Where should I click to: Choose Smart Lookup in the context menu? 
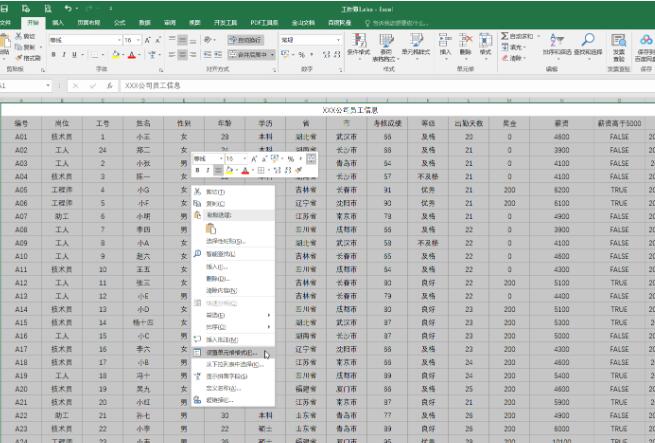click(x=233, y=254)
